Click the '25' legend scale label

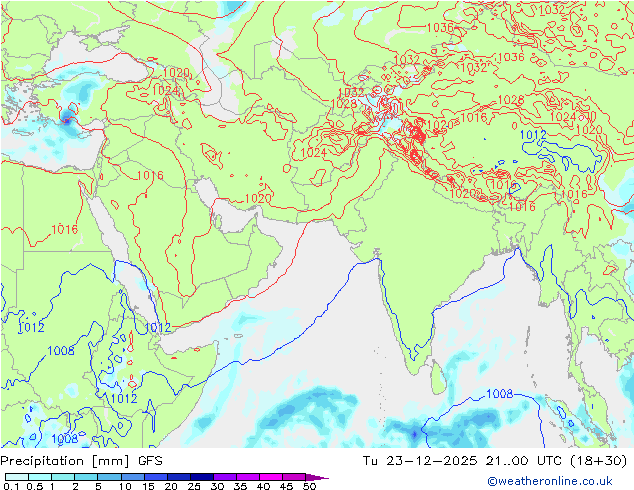tap(194, 486)
